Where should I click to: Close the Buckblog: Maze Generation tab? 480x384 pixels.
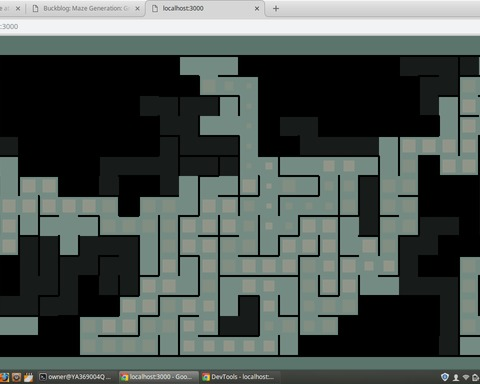pyautogui.click(x=137, y=9)
